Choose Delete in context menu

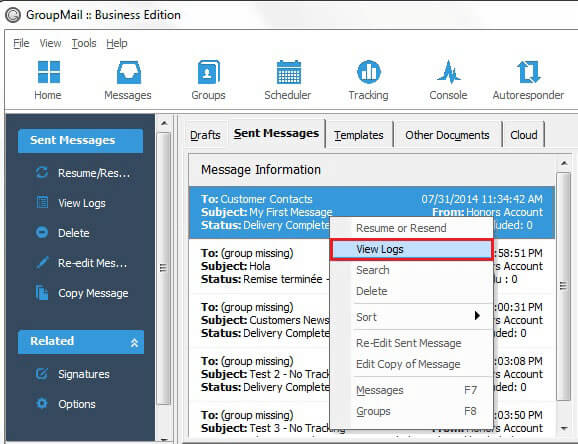[411, 291]
